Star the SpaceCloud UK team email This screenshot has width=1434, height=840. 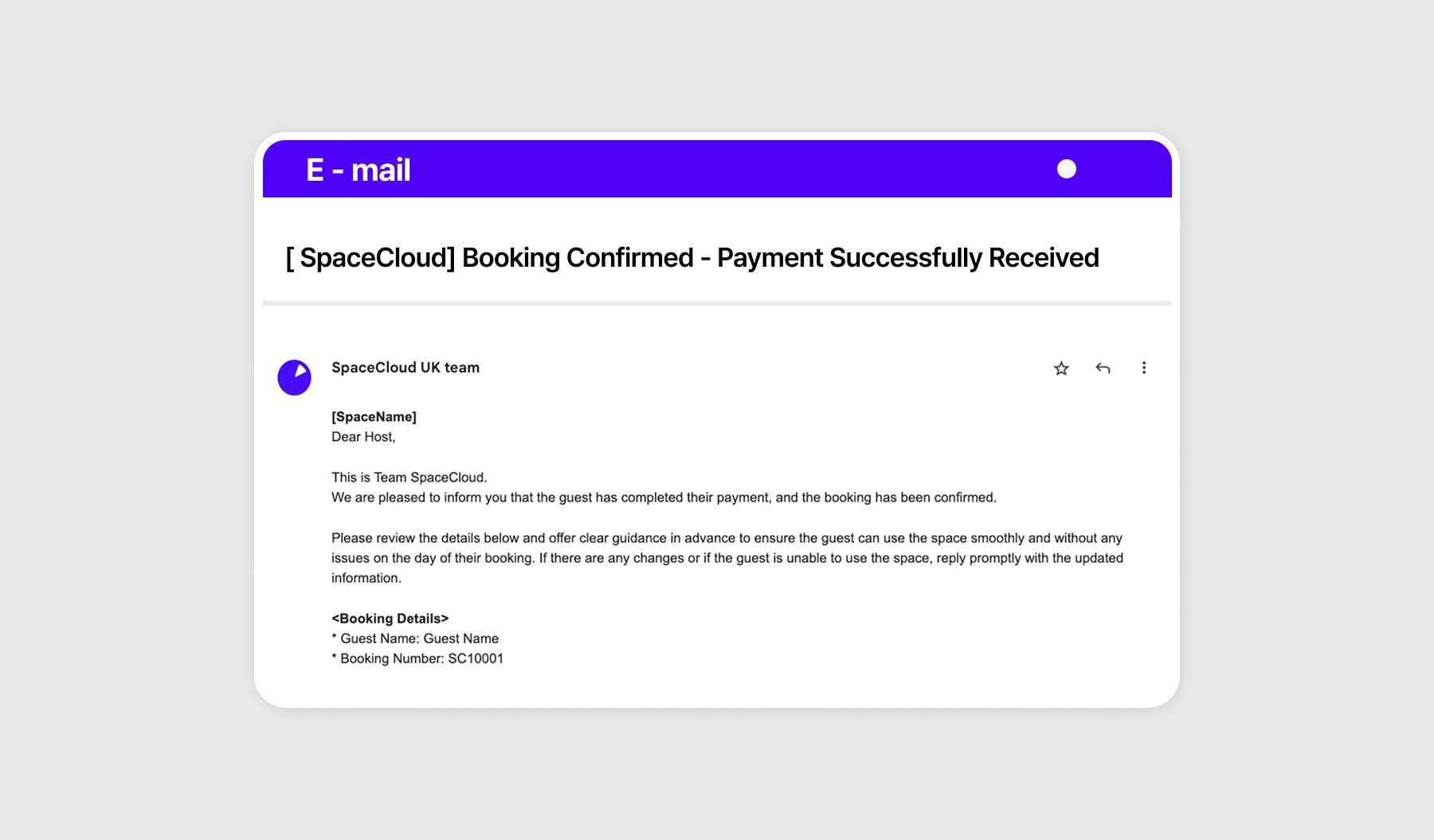1061,368
